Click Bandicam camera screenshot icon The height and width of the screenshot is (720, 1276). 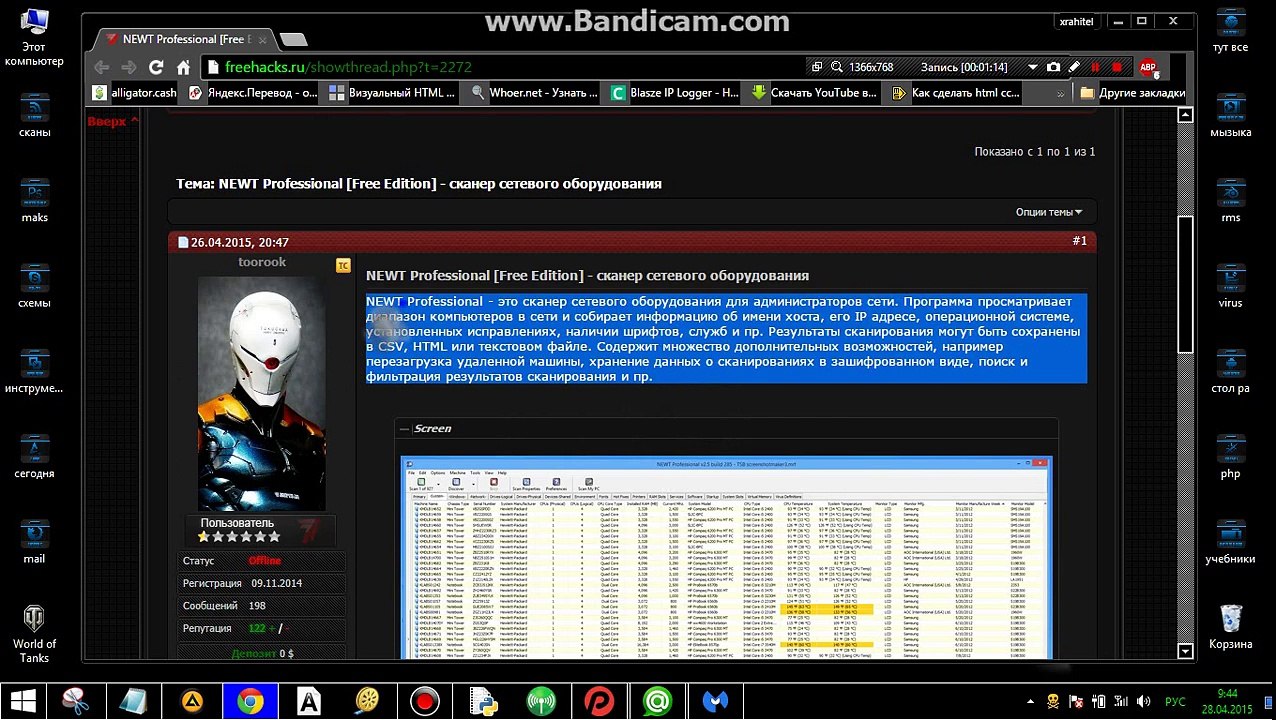tap(1053, 67)
